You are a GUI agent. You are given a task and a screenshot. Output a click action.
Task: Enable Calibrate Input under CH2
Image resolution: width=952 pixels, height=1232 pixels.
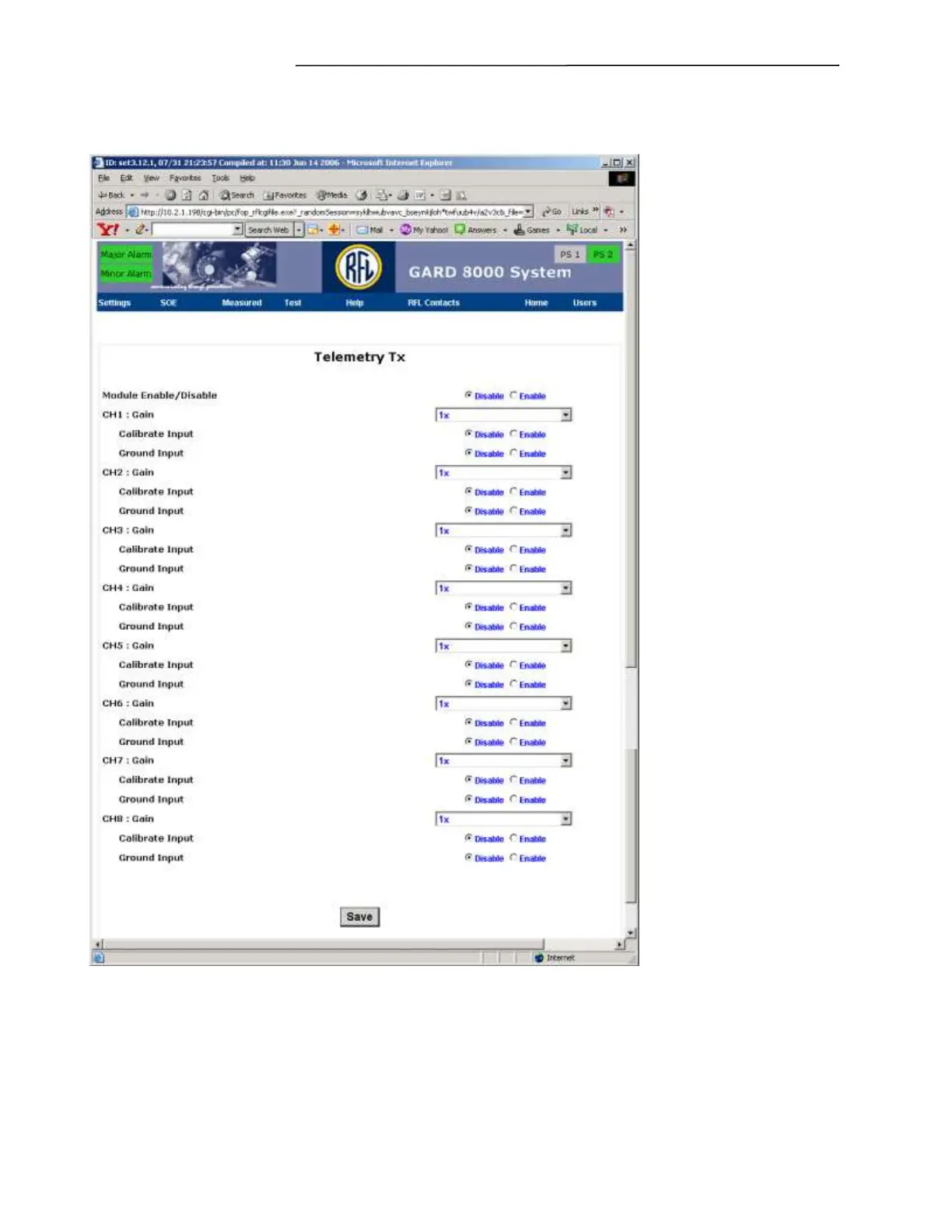pos(513,491)
